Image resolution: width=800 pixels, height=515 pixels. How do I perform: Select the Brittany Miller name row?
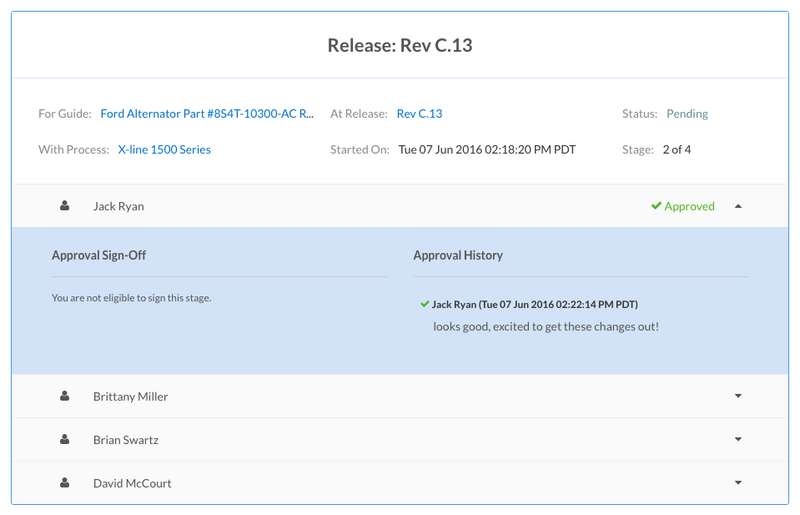130,396
